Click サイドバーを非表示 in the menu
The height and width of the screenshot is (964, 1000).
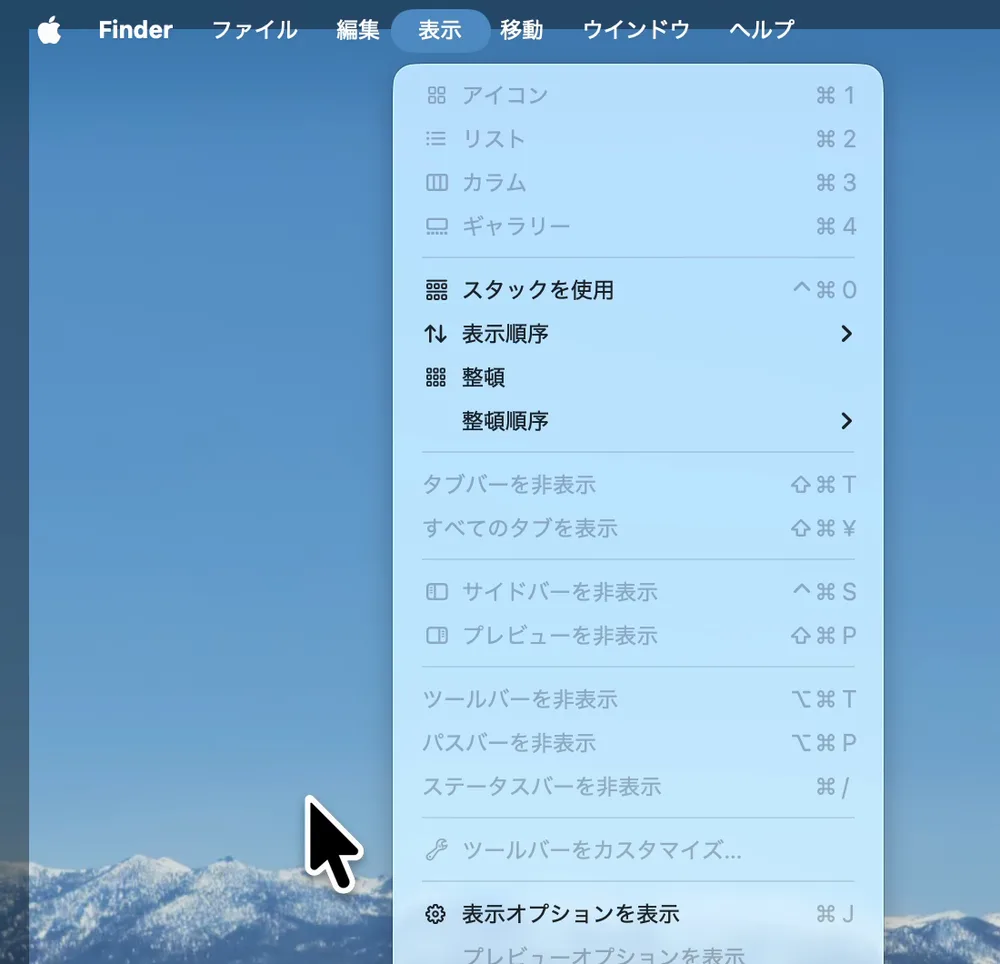[x=638, y=592]
